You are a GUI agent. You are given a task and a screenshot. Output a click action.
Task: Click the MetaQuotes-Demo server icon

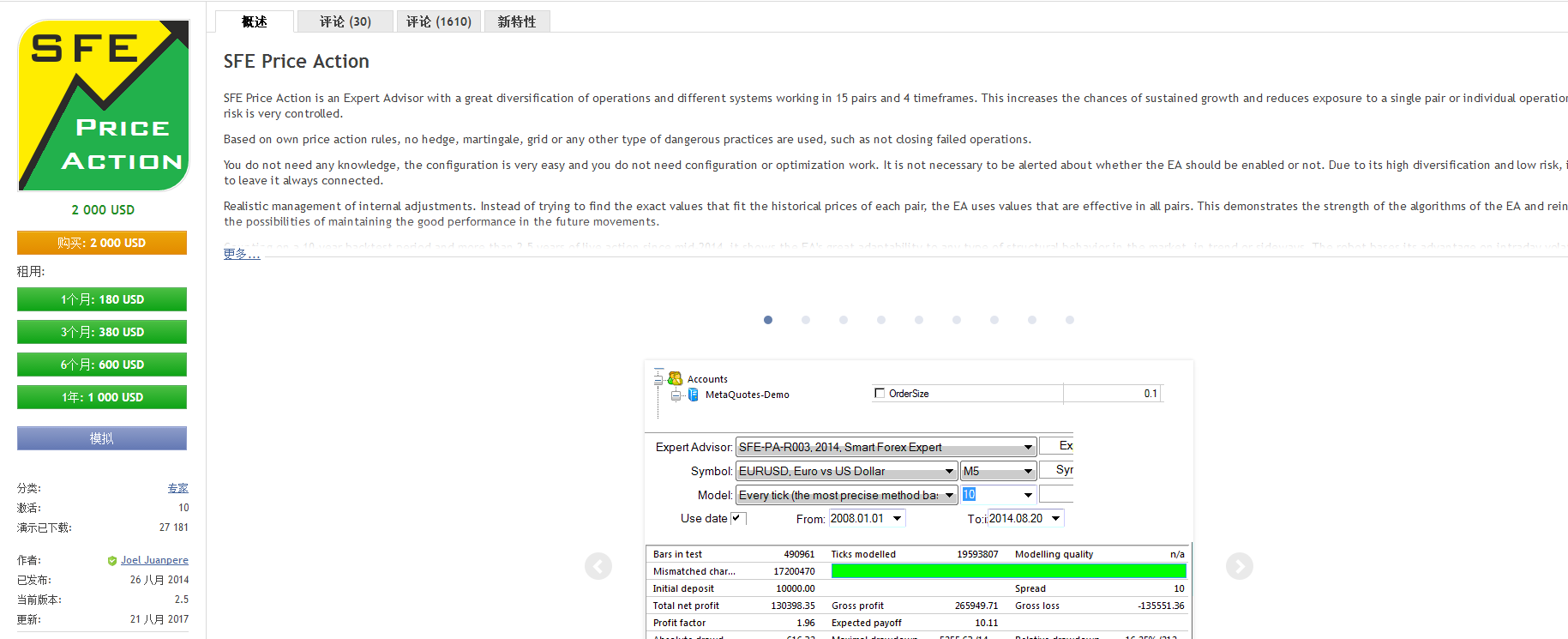pos(694,395)
